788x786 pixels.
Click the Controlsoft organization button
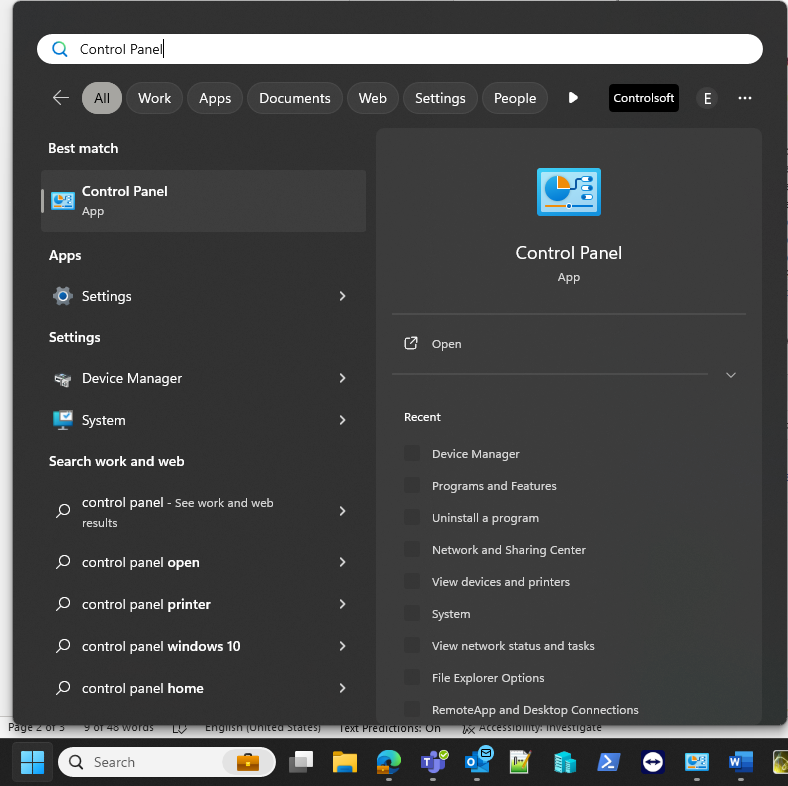644,98
